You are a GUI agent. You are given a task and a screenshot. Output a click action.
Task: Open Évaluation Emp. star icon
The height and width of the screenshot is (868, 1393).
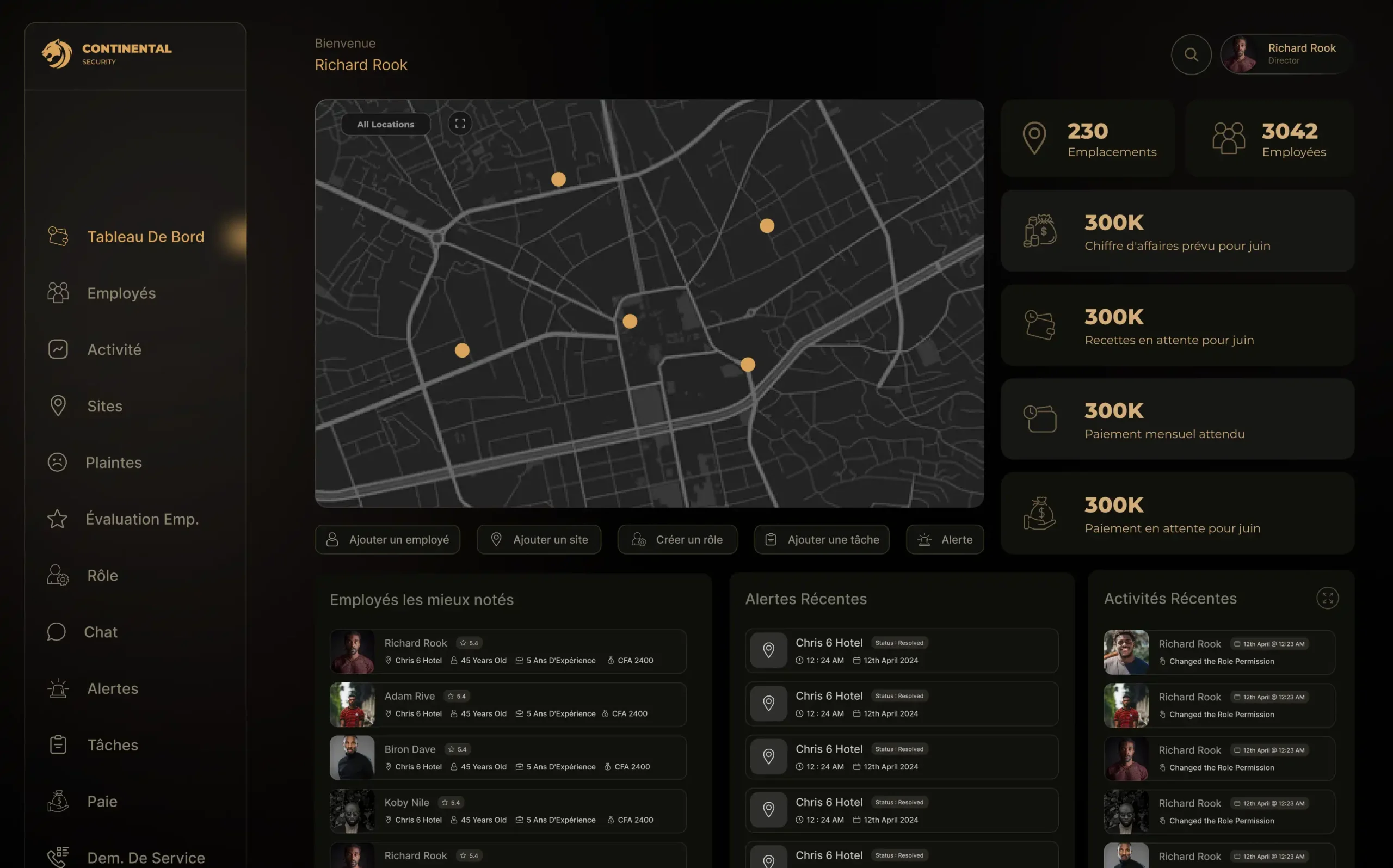[x=57, y=519]
